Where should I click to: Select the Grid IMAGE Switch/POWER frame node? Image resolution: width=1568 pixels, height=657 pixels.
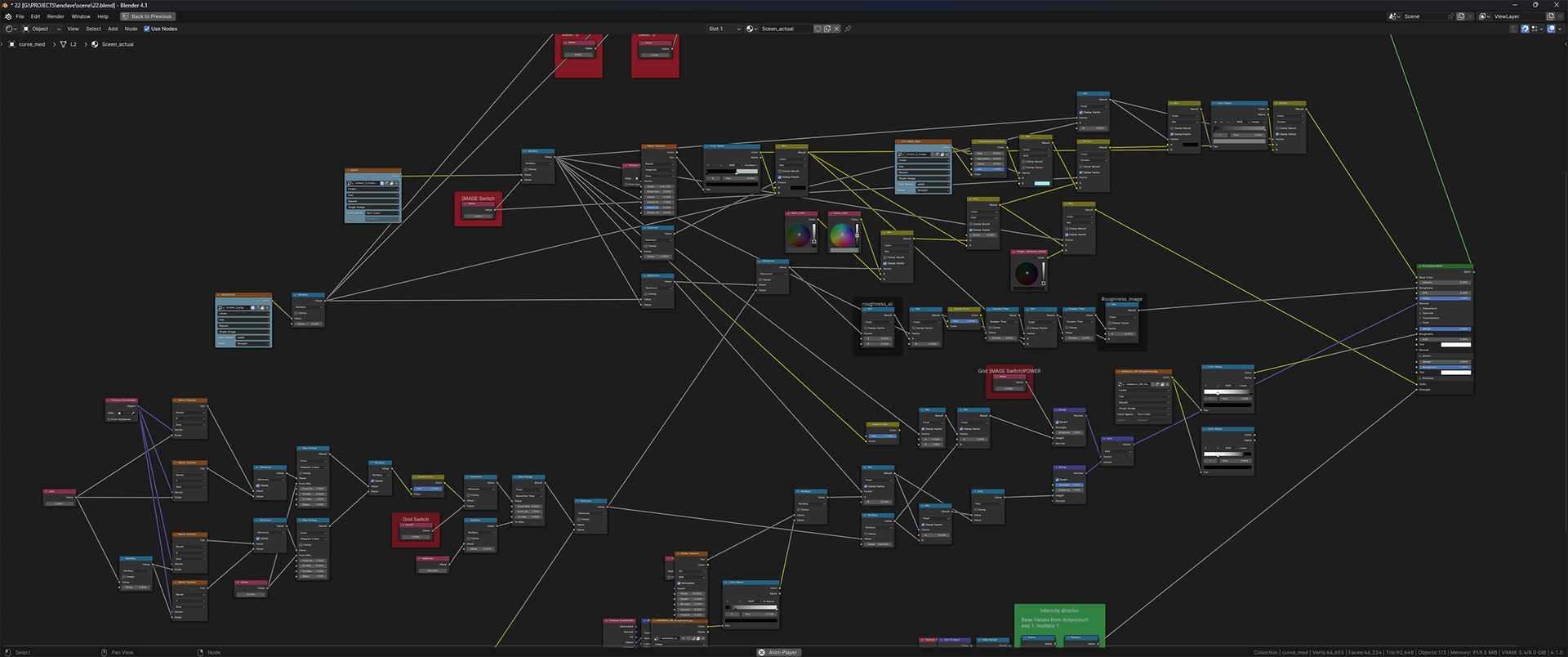coord(1009,382)
